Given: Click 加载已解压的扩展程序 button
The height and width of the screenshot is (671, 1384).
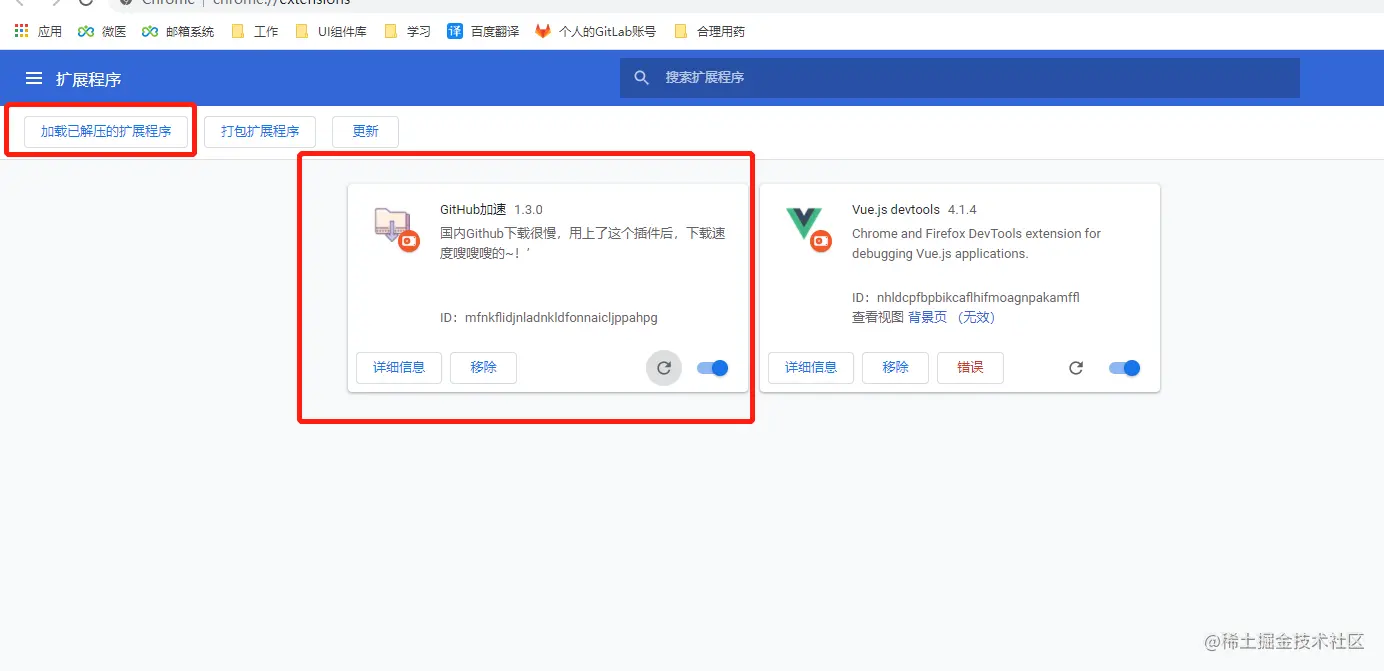Looking at the screenshot, I should pyautogui.click(x=106, y=131).
